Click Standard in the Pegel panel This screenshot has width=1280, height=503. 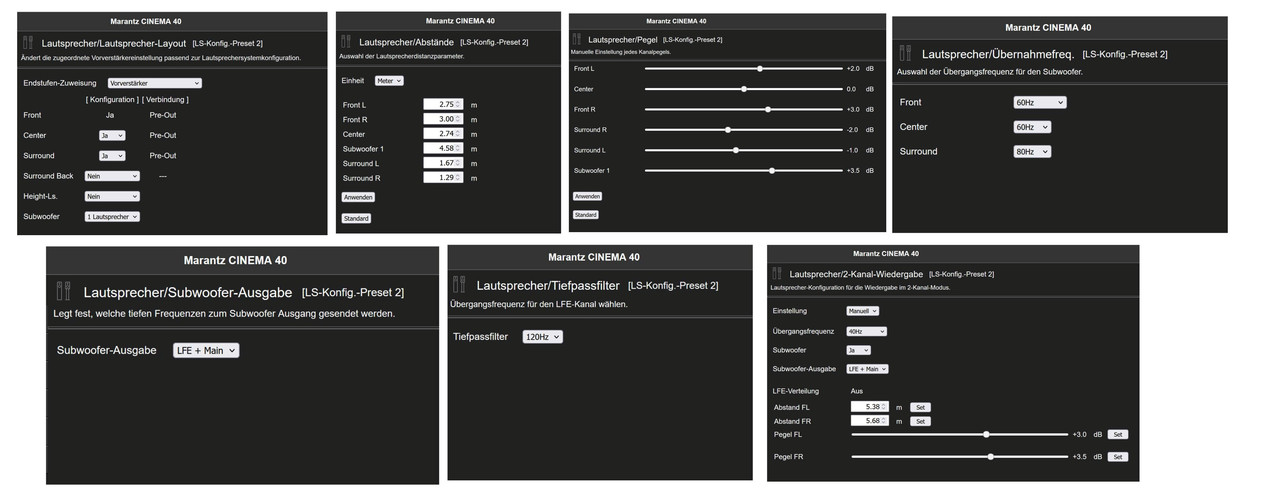click(x=585, y=215)
